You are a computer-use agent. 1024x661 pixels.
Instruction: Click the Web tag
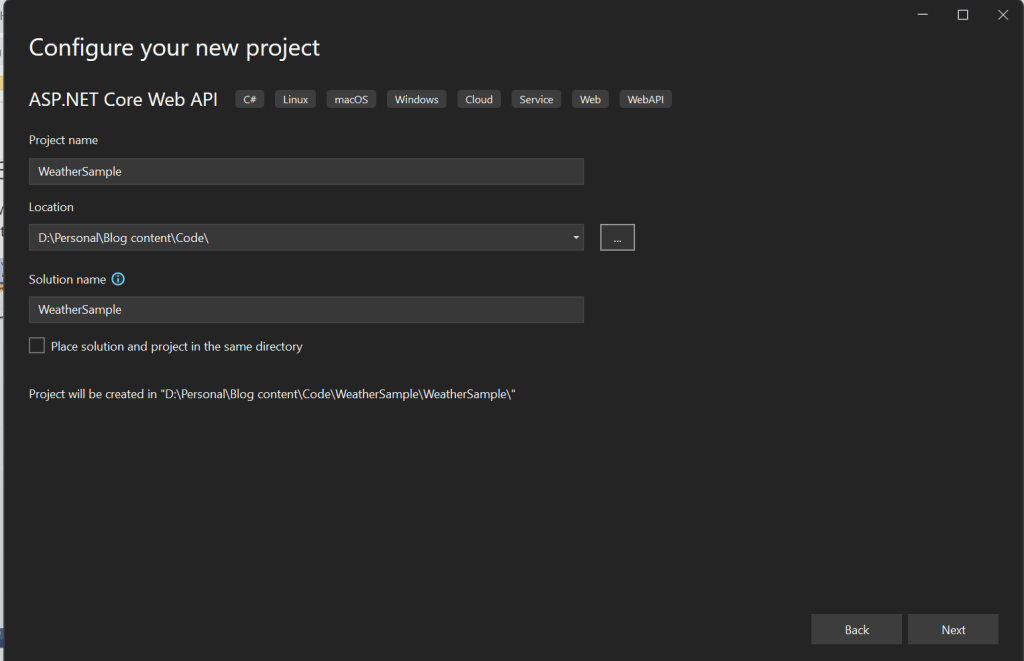point(590,100)
